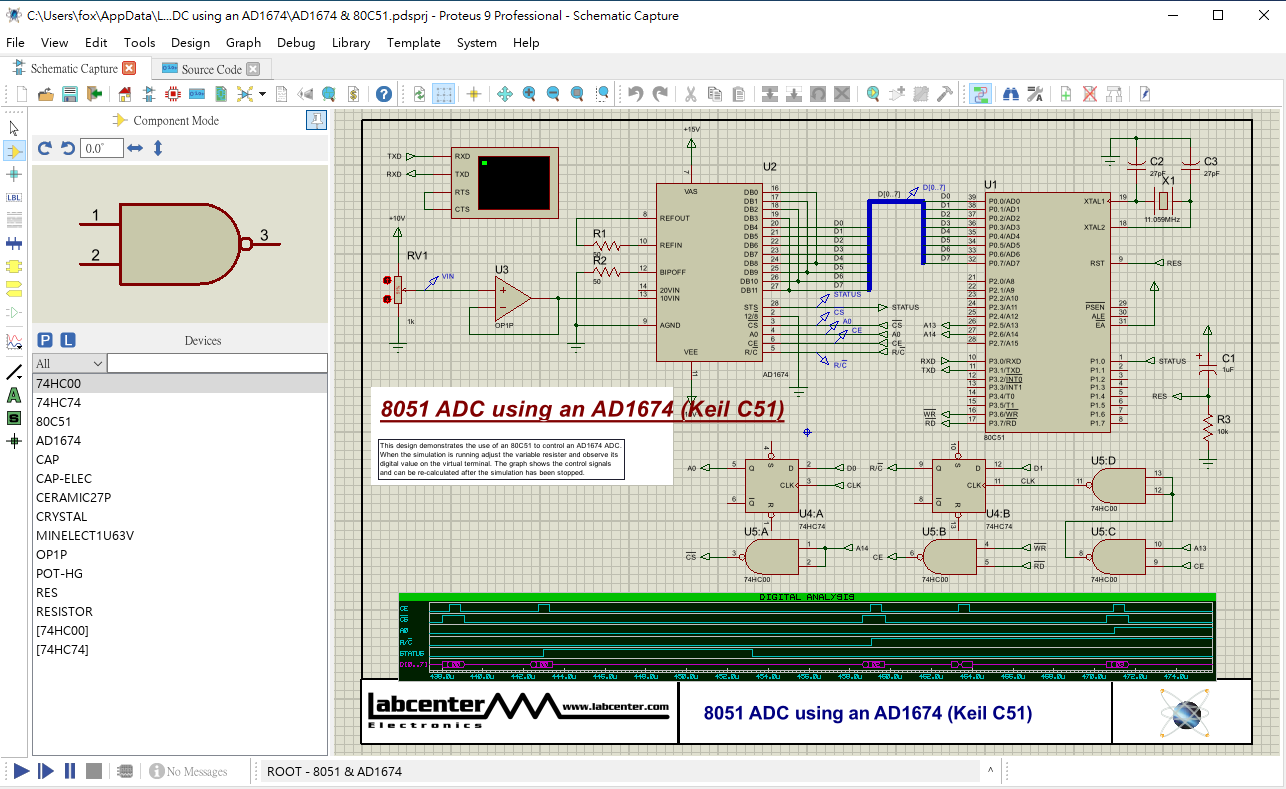Click the Redraw Display icon
1286x789 pixels.
coord(419,94)
